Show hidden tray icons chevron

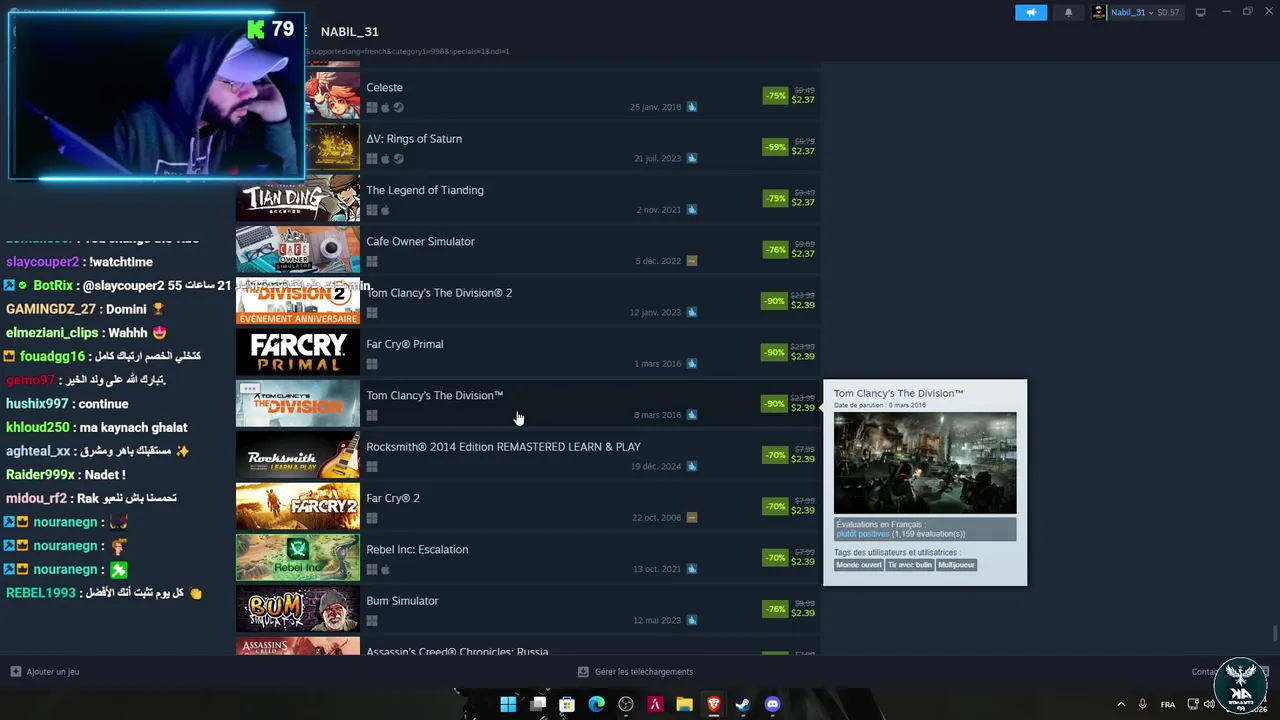pyautogui.click(x=1119, y=704)
